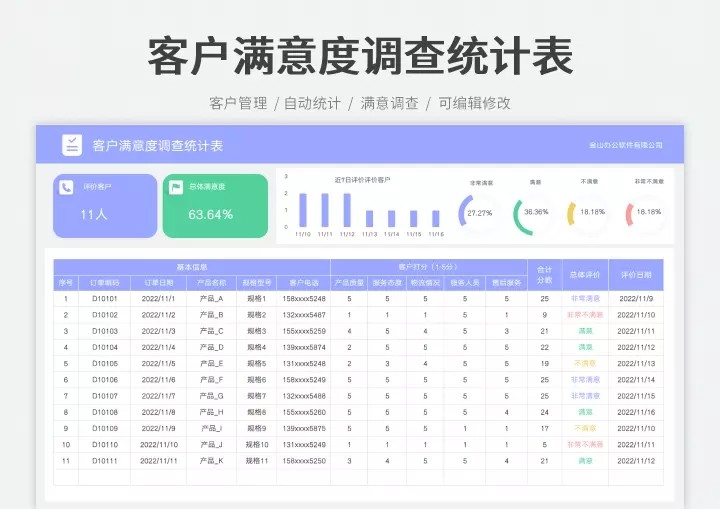Select phone cell 132xxxx5487
Image resolution: width=720 pixels, height=509 pixels.
(304, 315)
